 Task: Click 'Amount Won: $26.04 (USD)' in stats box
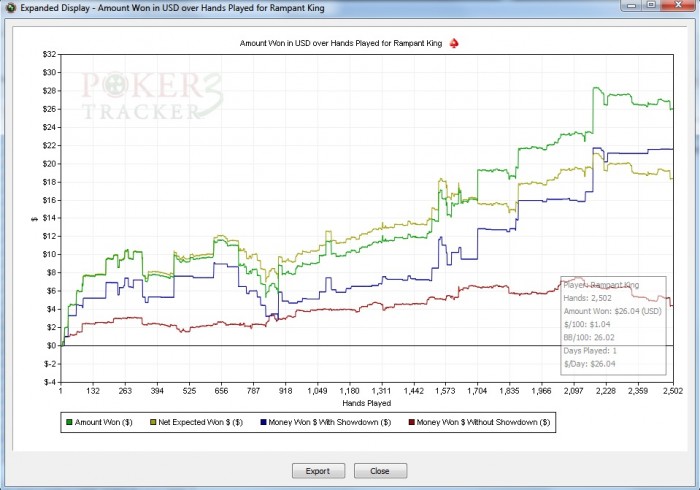(x=612, y=311)
